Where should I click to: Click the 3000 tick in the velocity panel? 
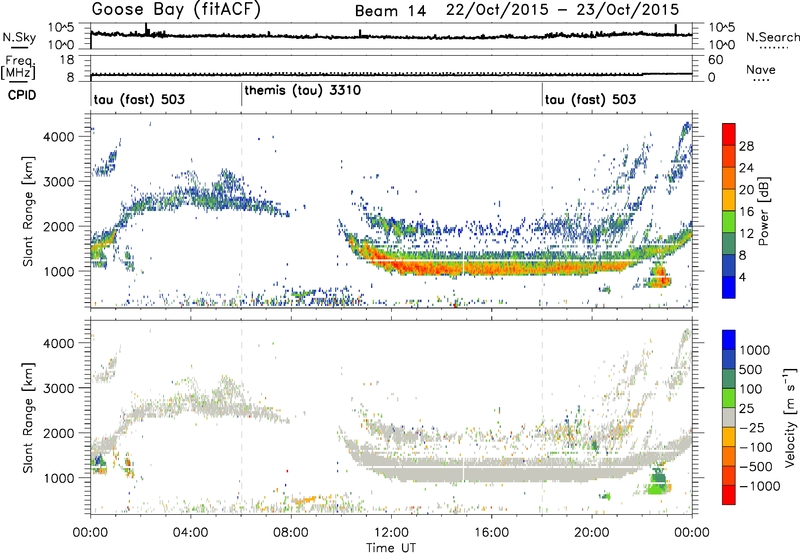59,388
